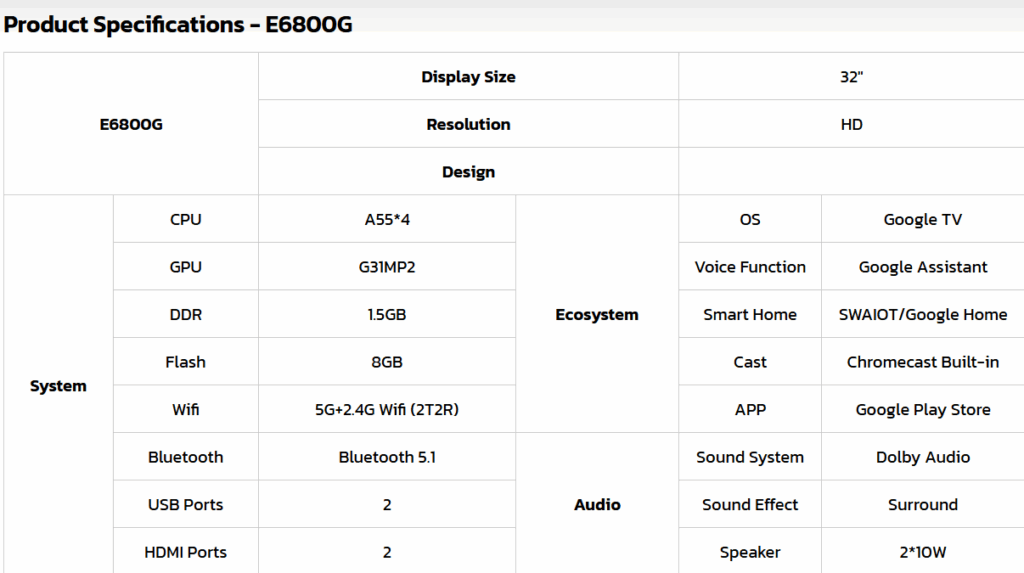Click the Audio category cell

597,505
